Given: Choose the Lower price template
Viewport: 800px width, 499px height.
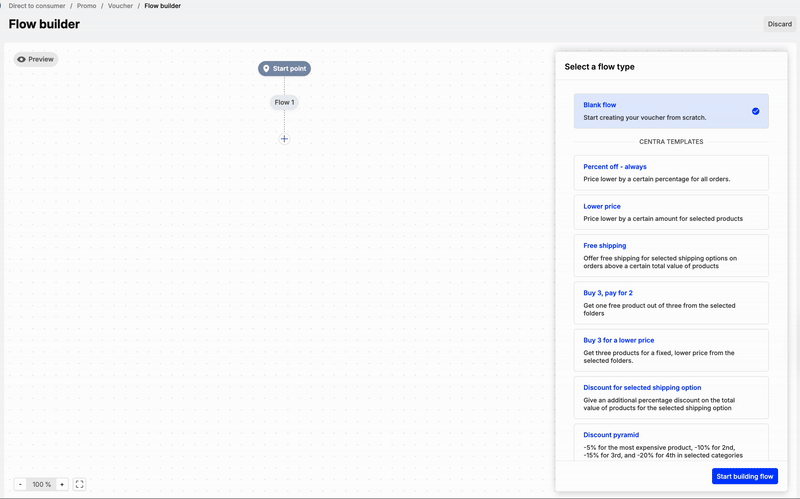Looking at the screenshot, I should point(670,212).
